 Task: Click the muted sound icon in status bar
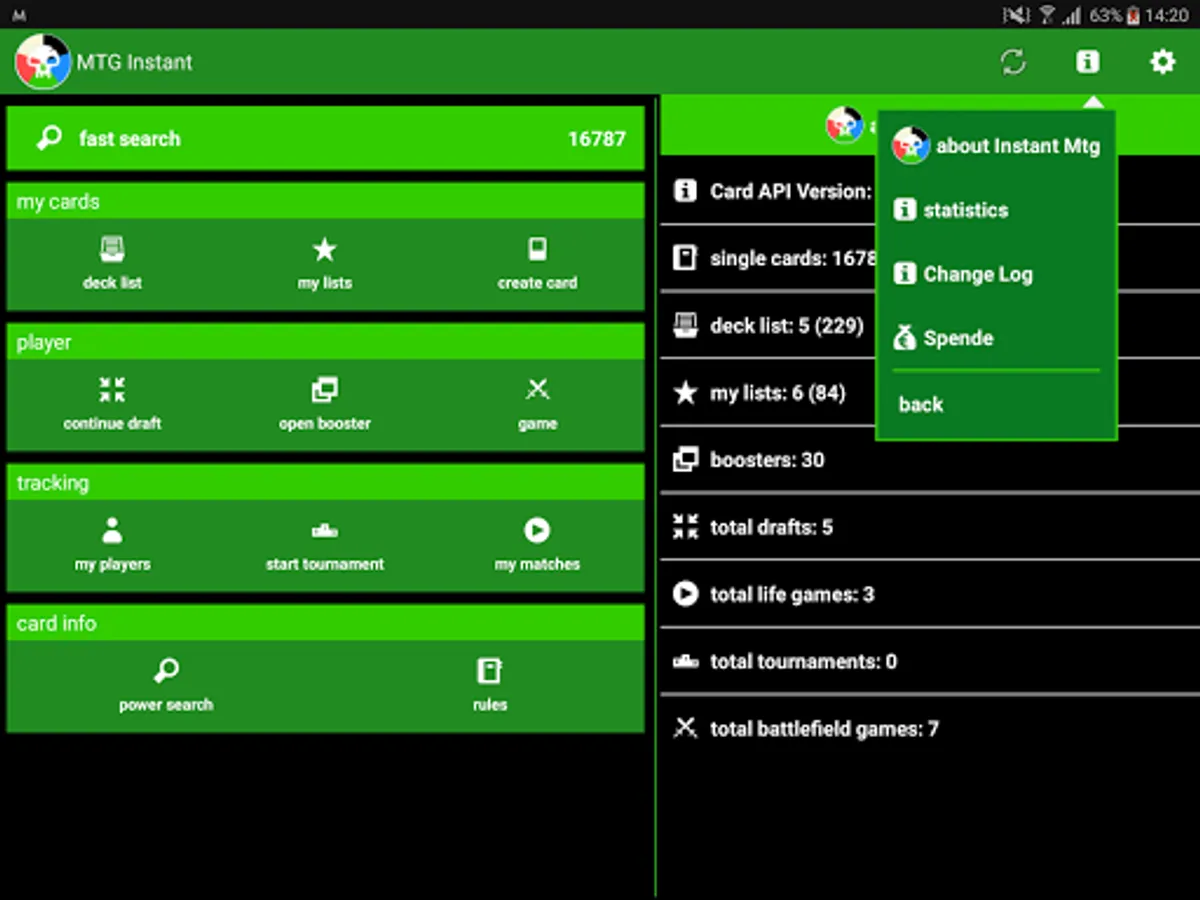click(1016, 15)
